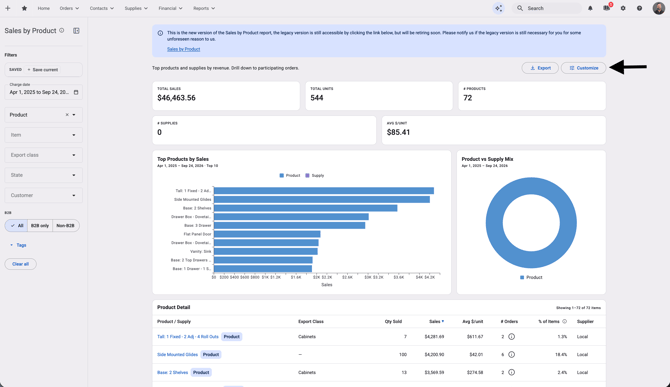Sort by the Qty Sold column header
This screenshot has height=387, width=670.
(393, 321)
